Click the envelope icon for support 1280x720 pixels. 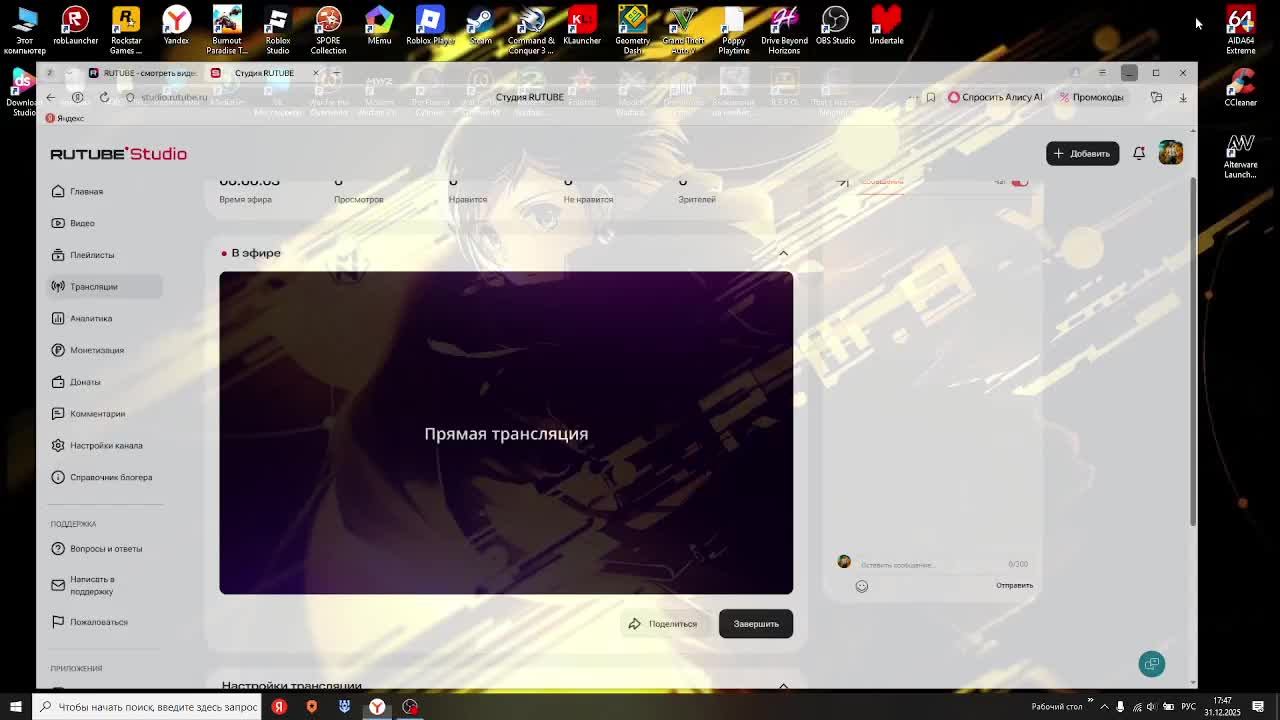click(x=58, y=585)
